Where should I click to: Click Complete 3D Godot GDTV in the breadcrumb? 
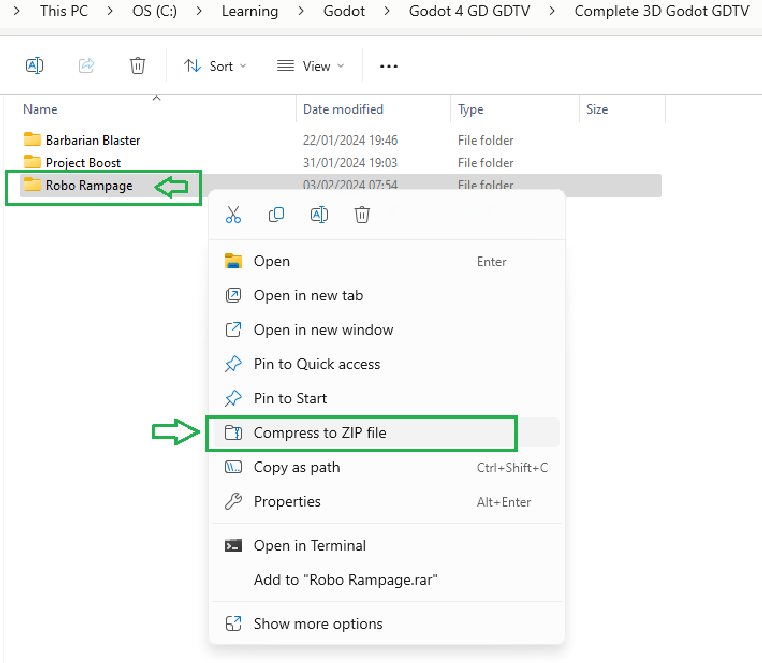(x=662, y=11)
